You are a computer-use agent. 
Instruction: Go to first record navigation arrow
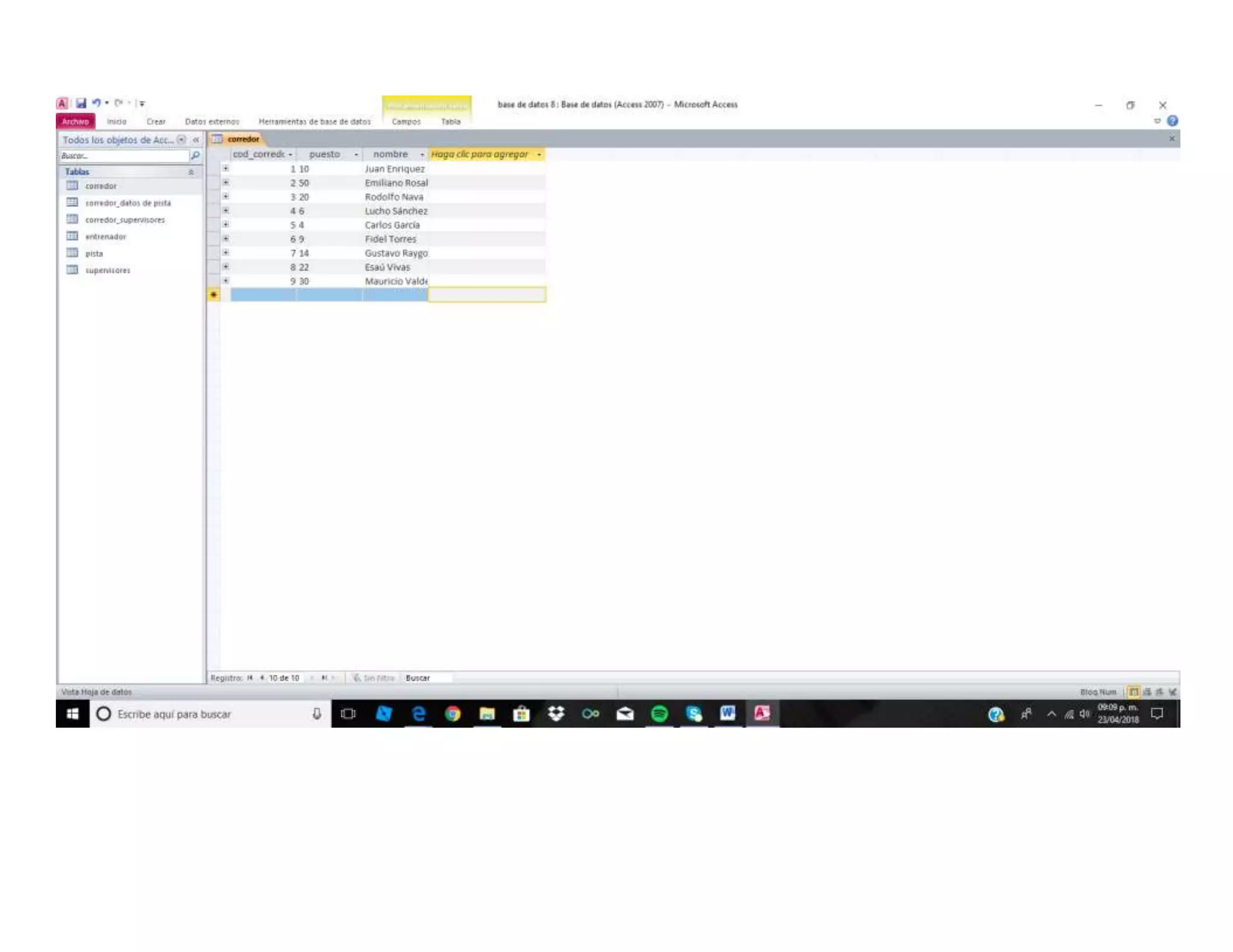coord(250,678)
